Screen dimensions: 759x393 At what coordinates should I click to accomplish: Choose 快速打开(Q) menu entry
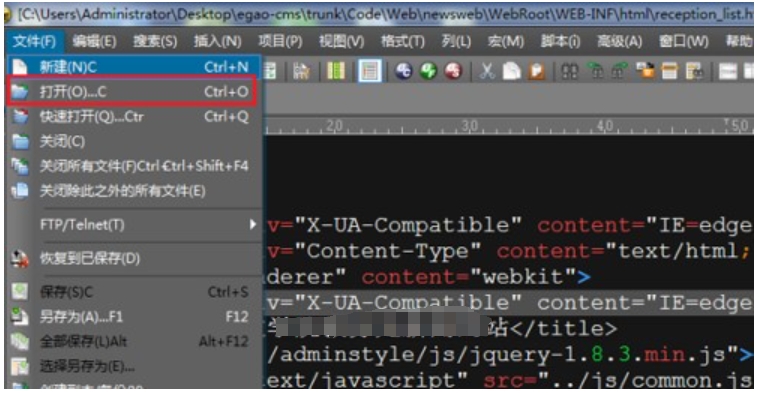pyautogui.click(x=135, y=117)
